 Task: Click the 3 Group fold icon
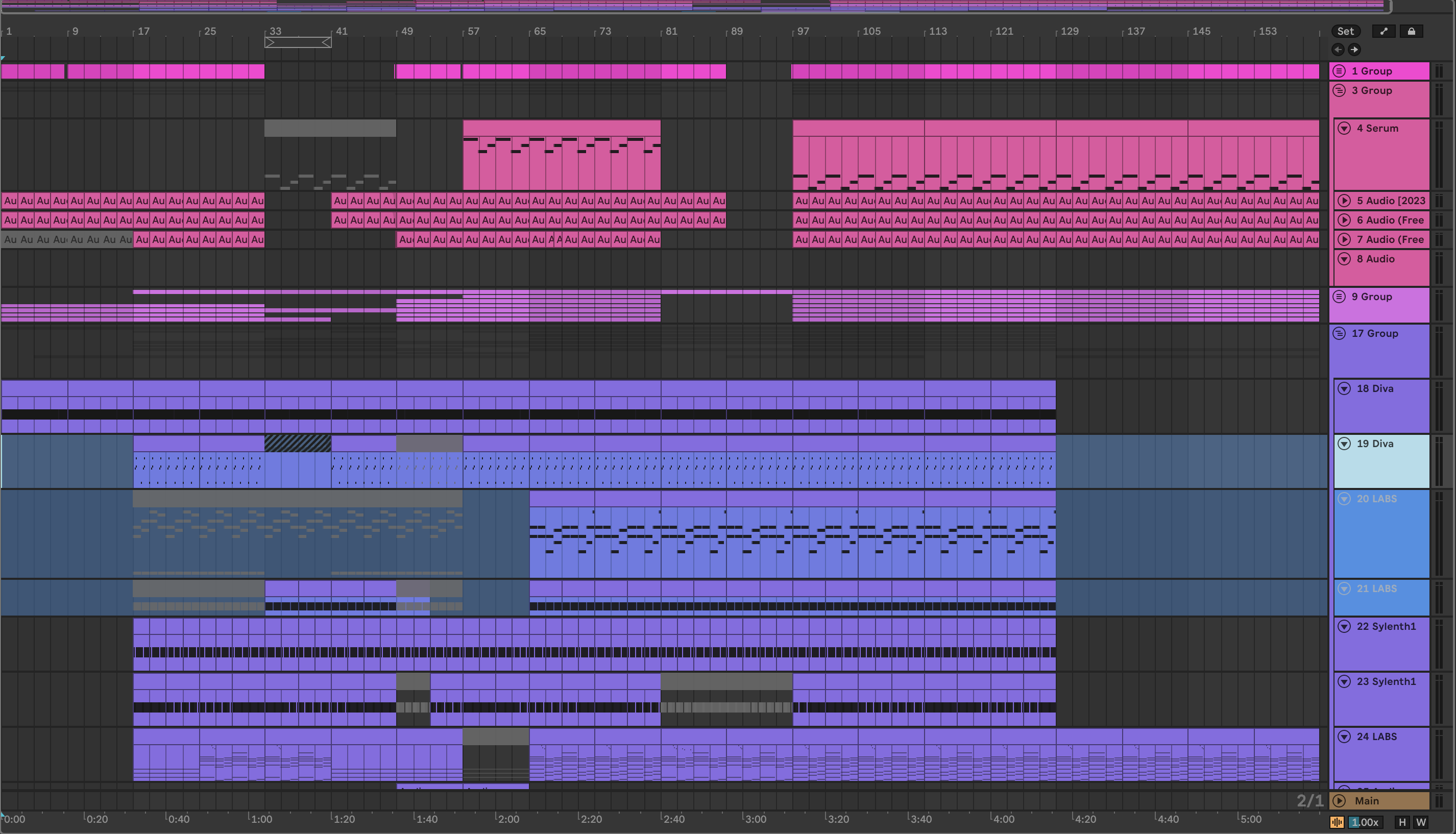1339,90
